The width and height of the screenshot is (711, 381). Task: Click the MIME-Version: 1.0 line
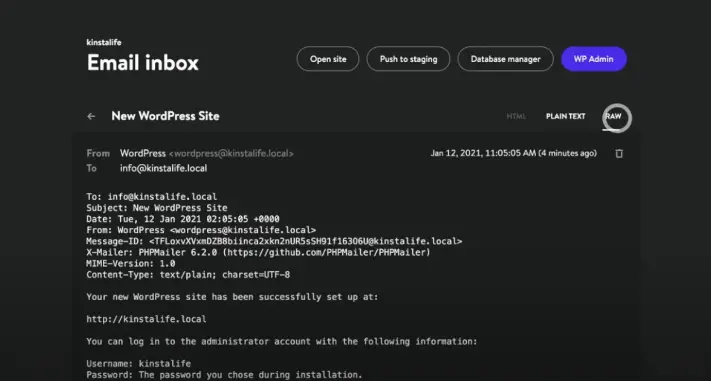(131, 264)
